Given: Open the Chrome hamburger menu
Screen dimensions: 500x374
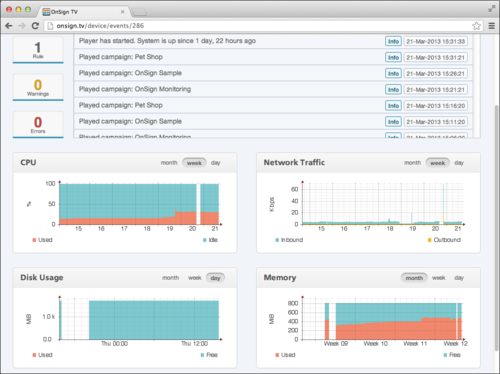Looking at the screenshot, I should coord(492,26).
